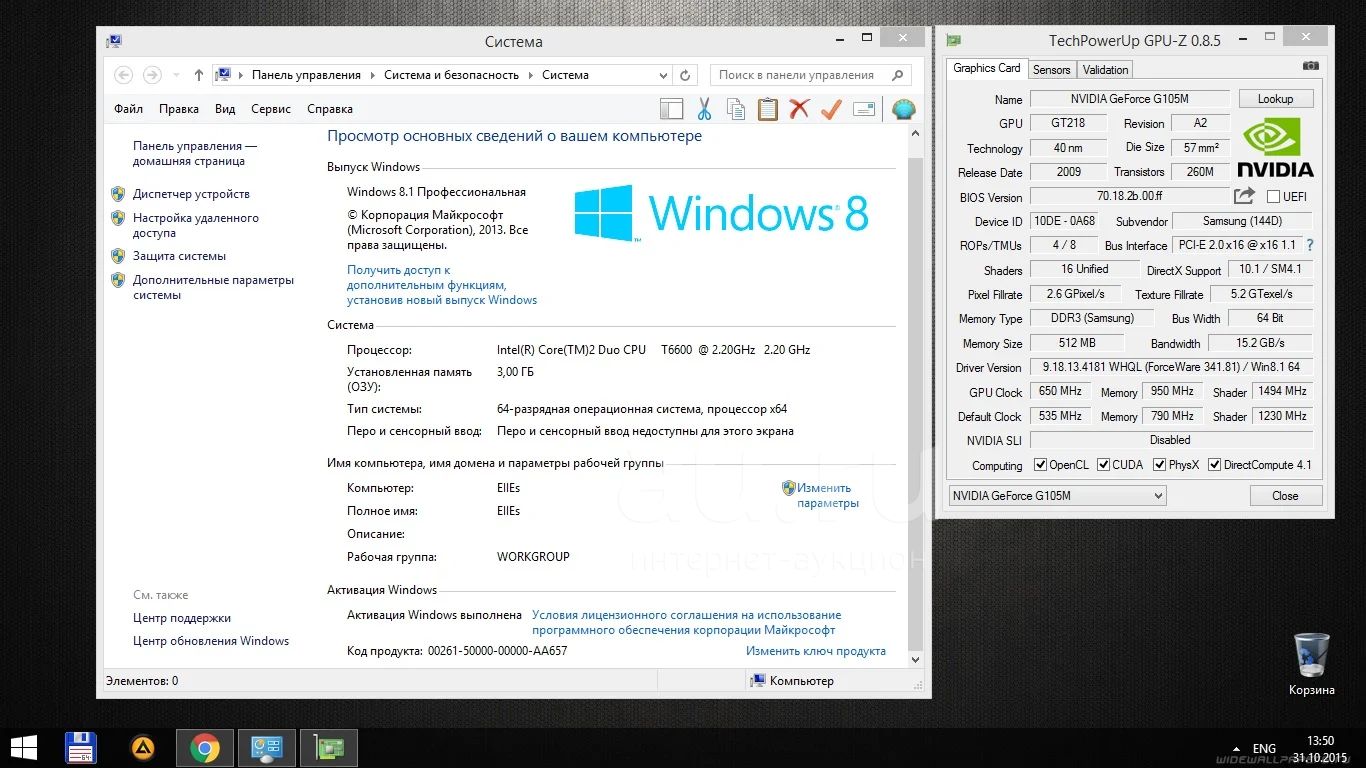Click GPU-Z camera screenshot icon
1366x768 pixels.
pos(1311,66)
